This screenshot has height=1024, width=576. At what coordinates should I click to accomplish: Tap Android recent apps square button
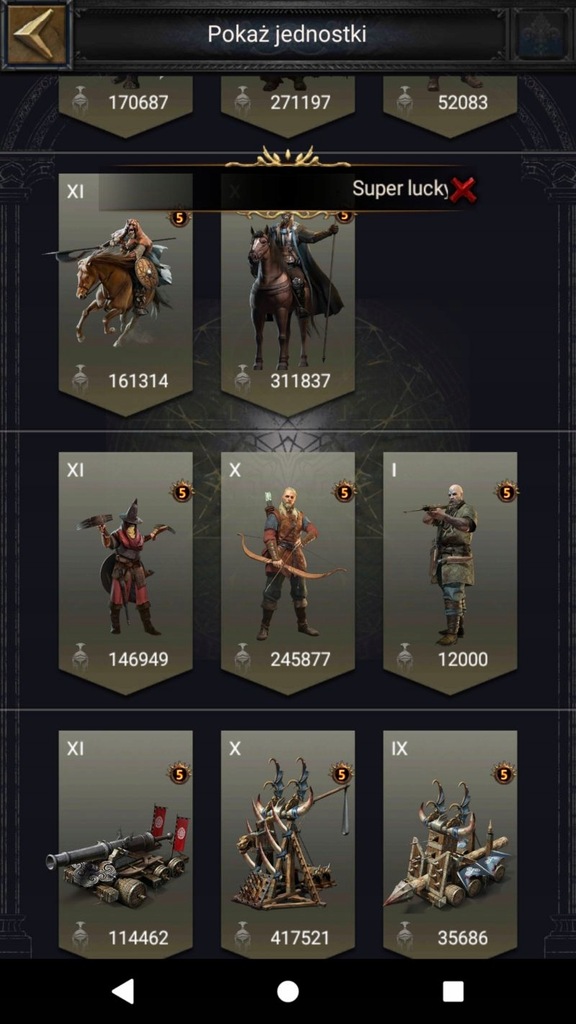(453, 991)
